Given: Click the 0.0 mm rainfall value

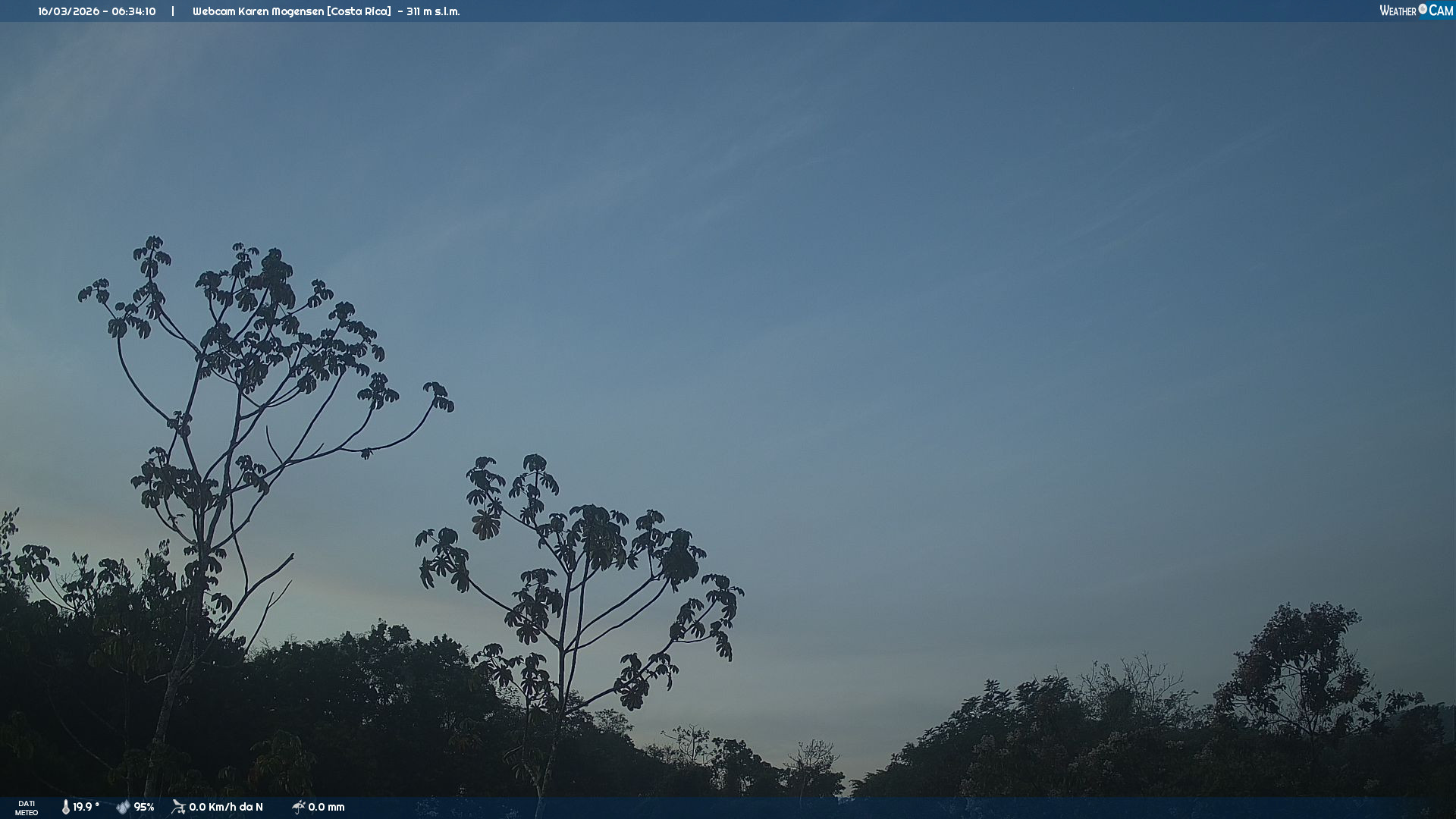Looking at the screenshot, I should [x=326, y=807].
